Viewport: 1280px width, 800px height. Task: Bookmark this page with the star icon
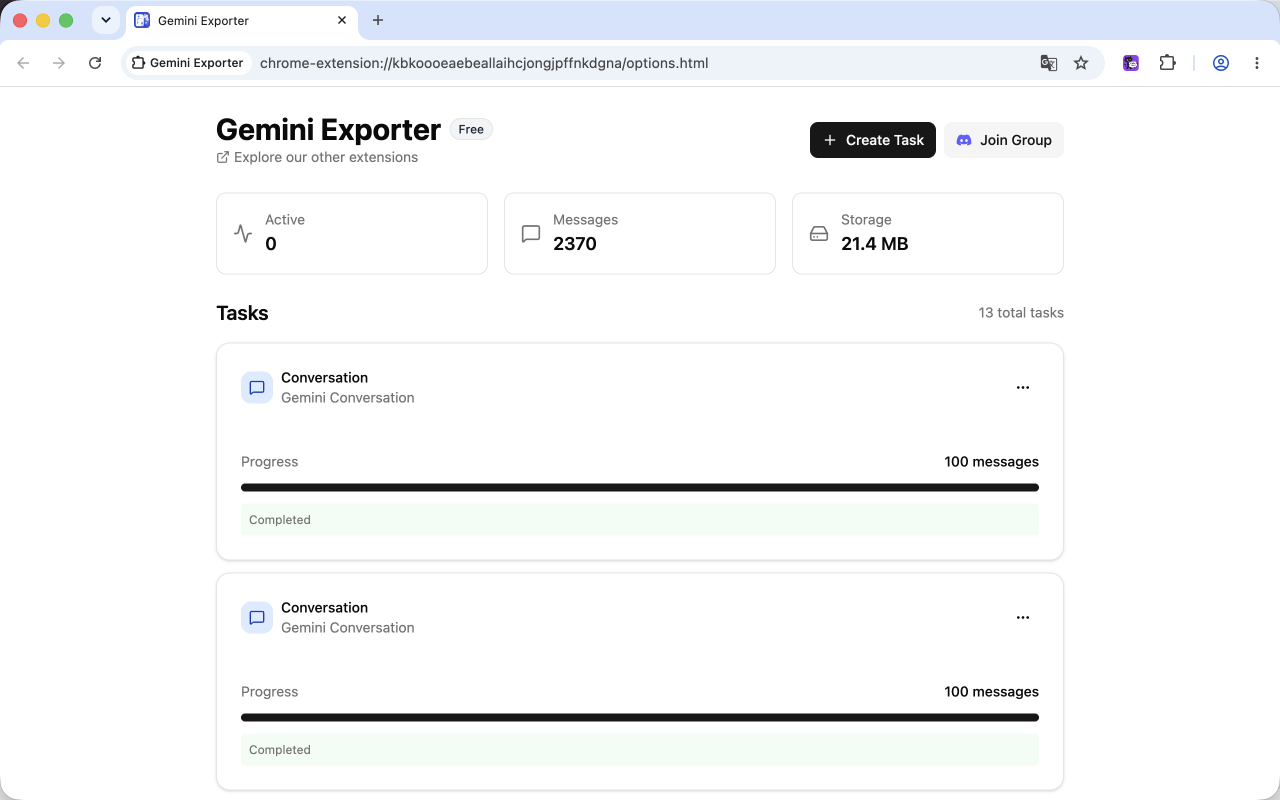(1081, 63)
